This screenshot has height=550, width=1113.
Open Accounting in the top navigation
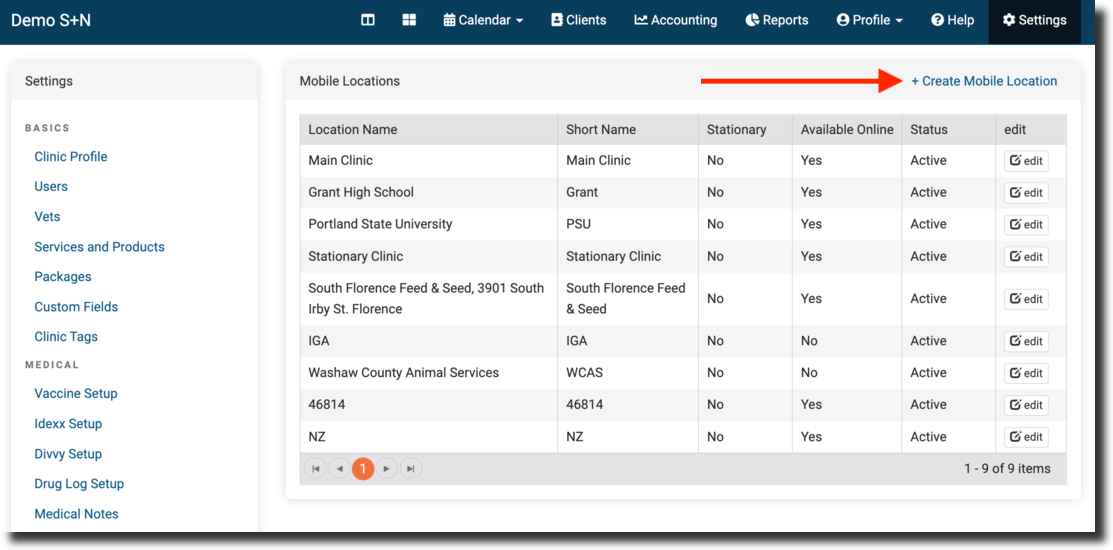(675, 20)
